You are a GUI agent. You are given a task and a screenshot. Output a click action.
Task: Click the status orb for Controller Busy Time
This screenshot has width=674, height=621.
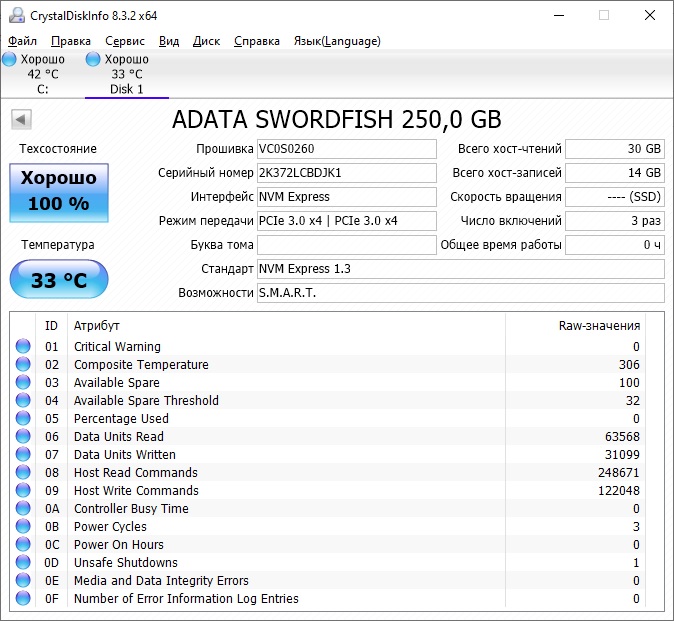click(x=23, y=508)
